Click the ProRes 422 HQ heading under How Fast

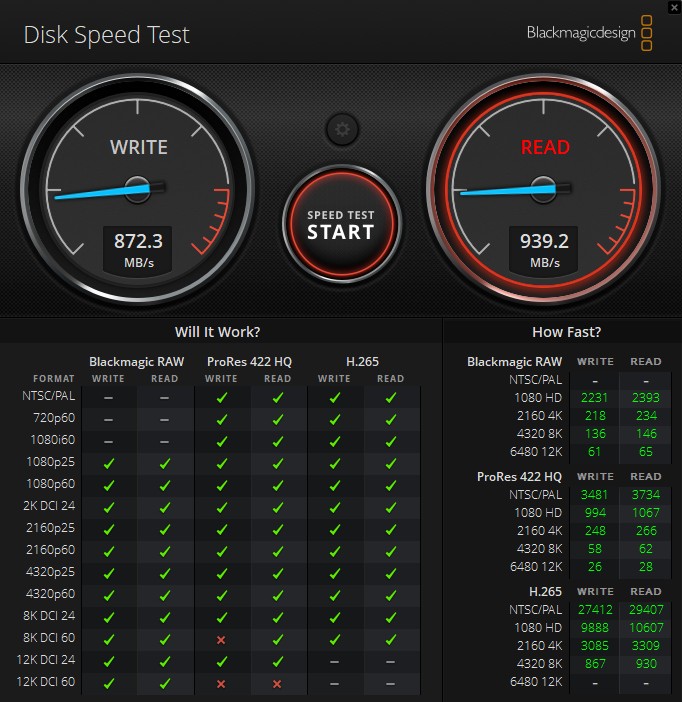[519, 476]
